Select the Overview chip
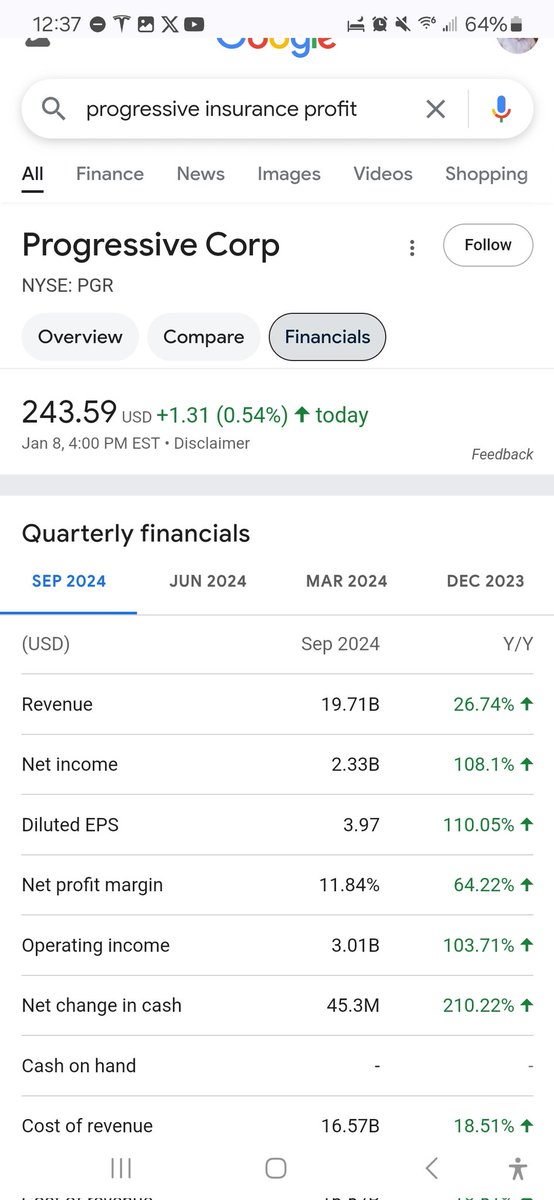This screenshot has height=1200, width=554. [80, 337]
